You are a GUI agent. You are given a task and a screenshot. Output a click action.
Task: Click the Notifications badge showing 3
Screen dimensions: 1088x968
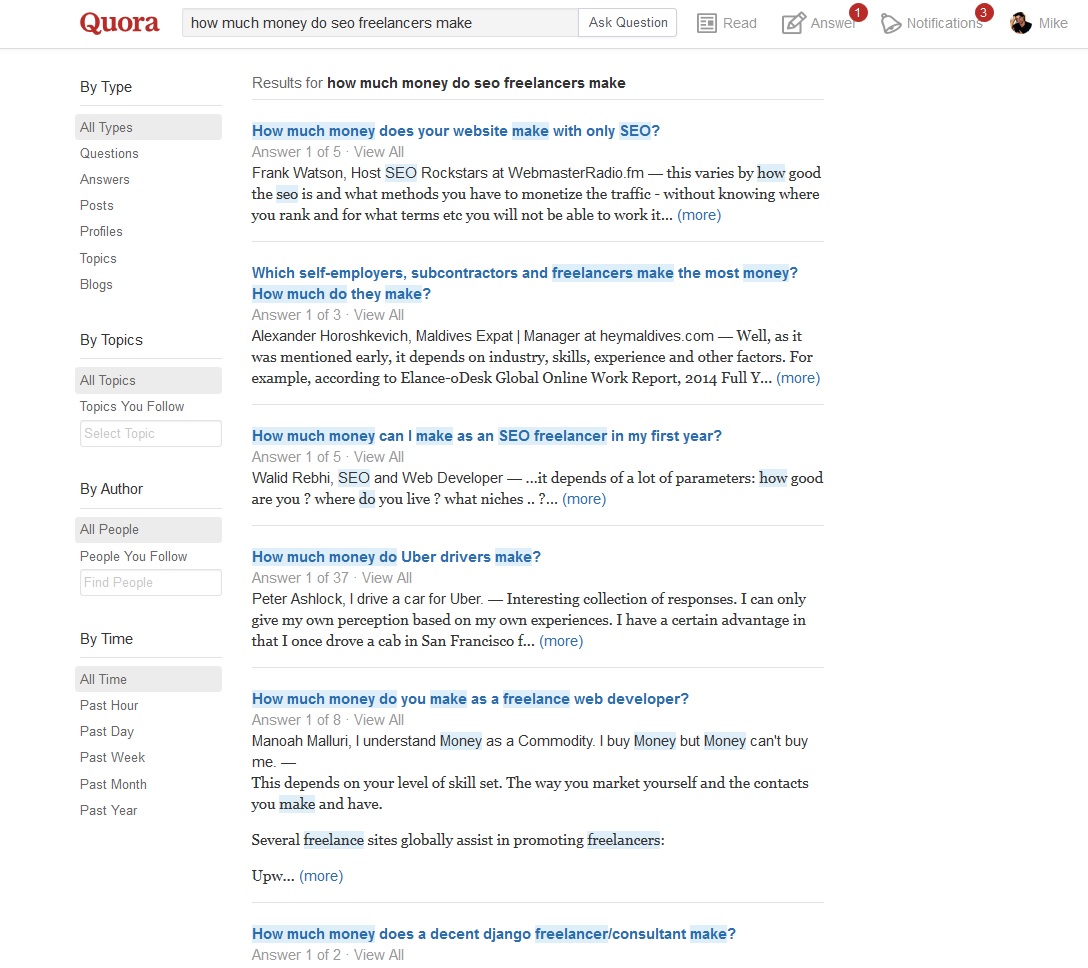coord(983,12)
